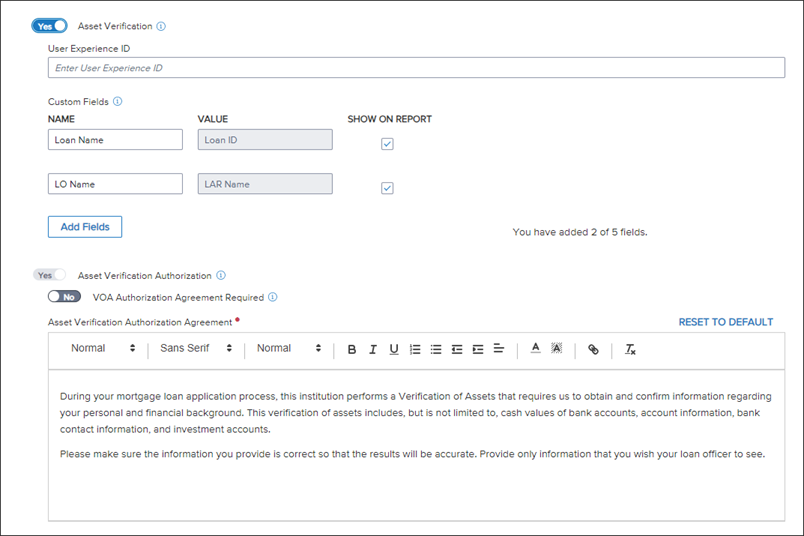Enable VOA Authorization Agreement Required toggle
Screen dimensions: 804x536
(x=64, y=297)
